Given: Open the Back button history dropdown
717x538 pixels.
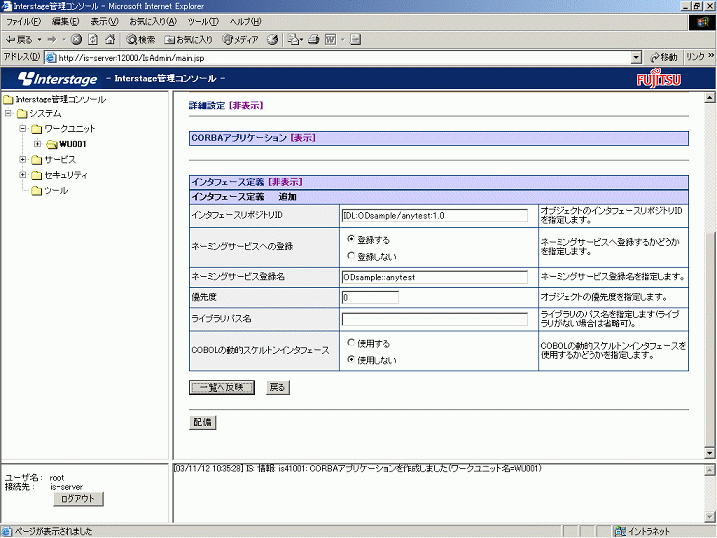Looking at the screenshot, I should pos(39,40).
